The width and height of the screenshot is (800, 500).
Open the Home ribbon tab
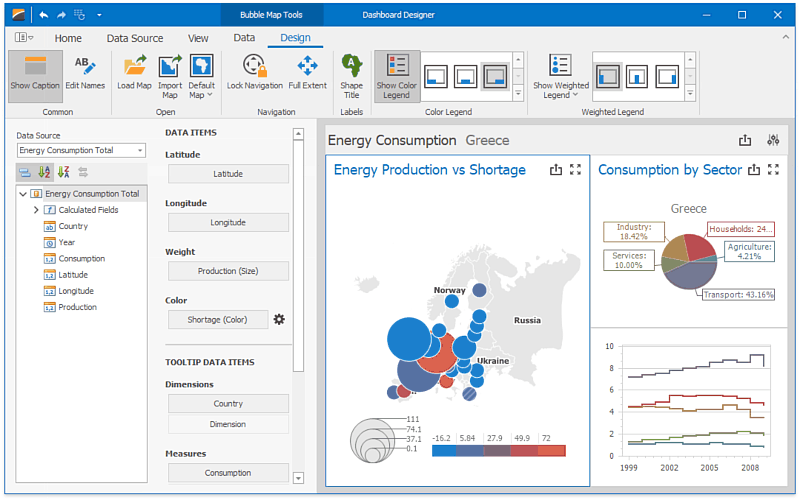68,38
